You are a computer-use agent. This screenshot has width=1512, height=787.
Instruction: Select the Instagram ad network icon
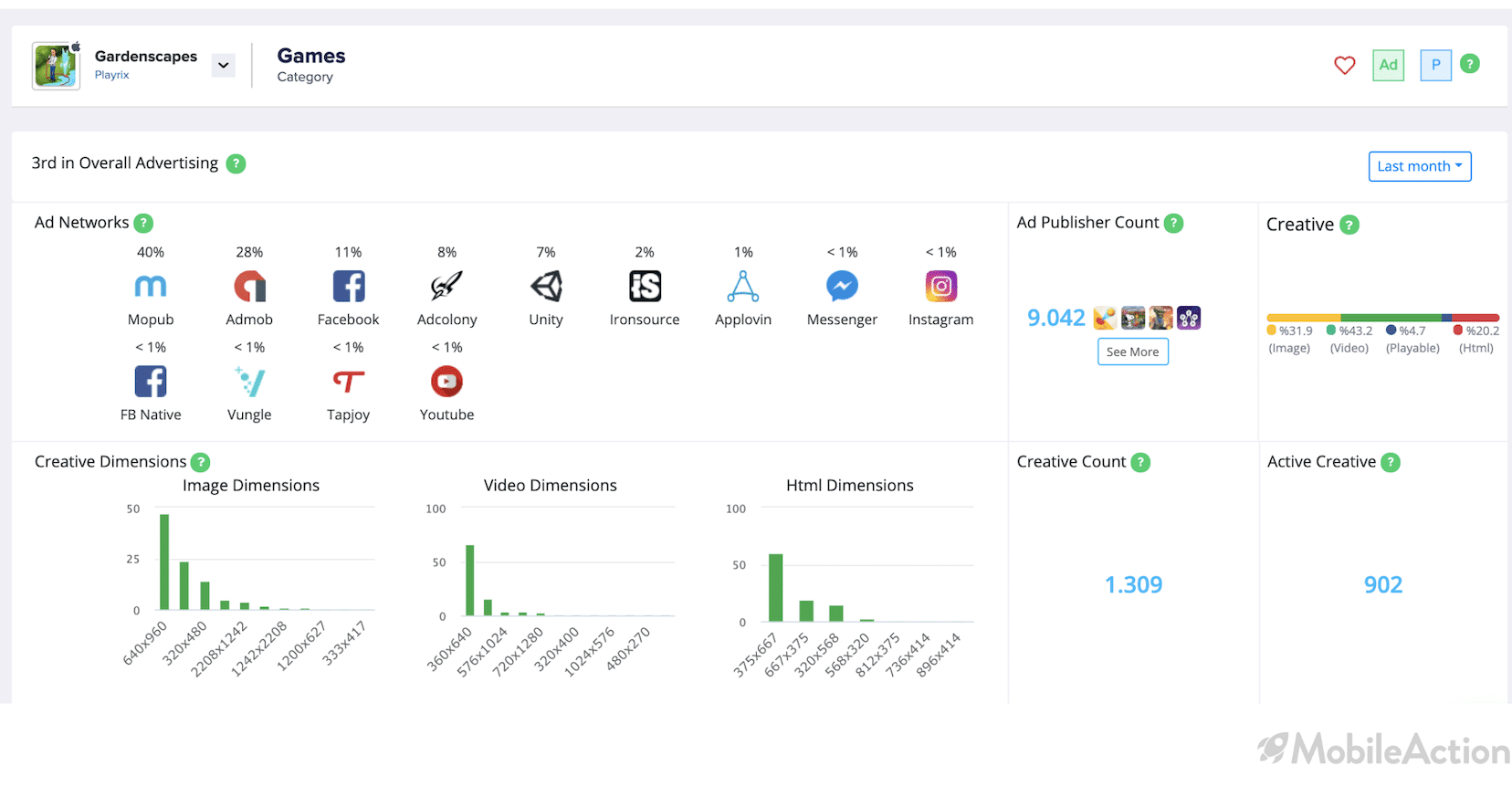click(x=940, y=287)
